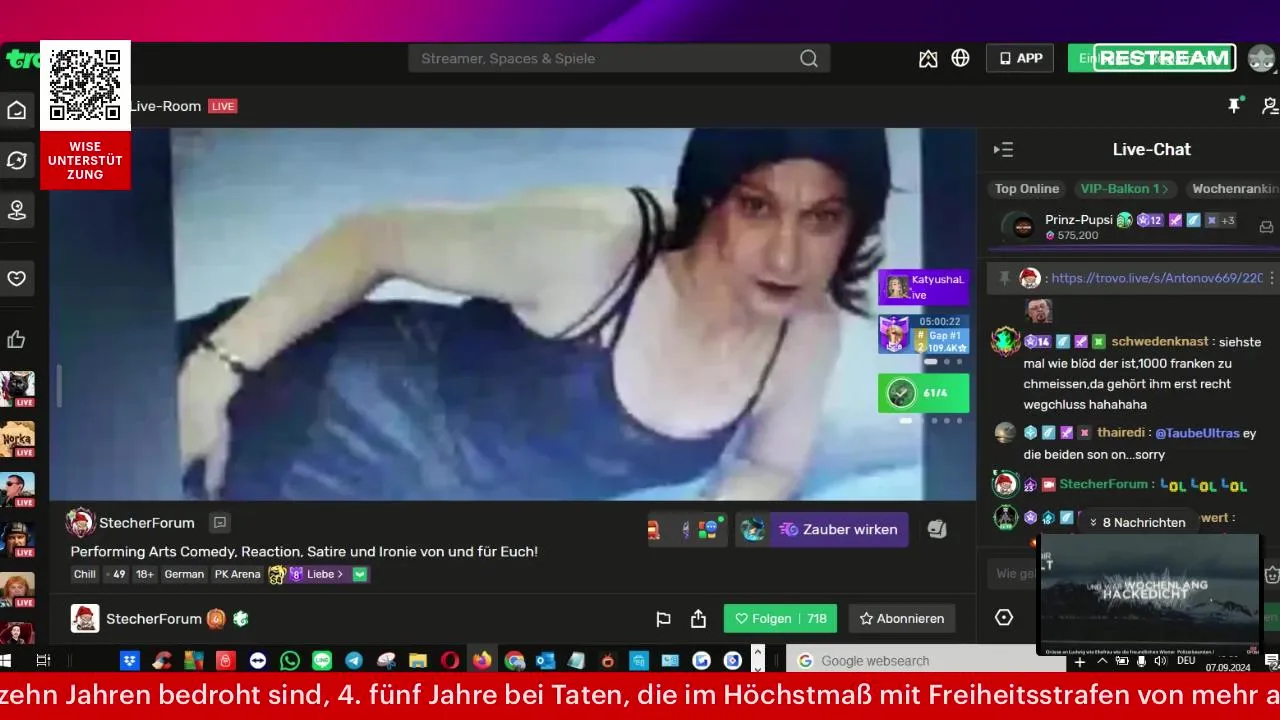Expand the taskbar toolbar overflow arrows
Viewport: 1280px width, 720px height.
[x=757, y=659]
